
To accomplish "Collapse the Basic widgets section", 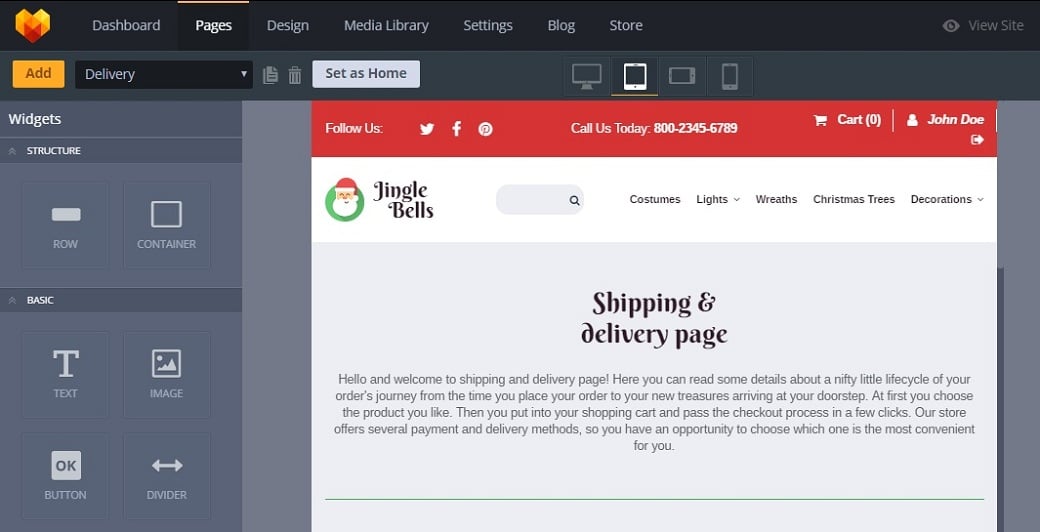I will pos(13,300).
